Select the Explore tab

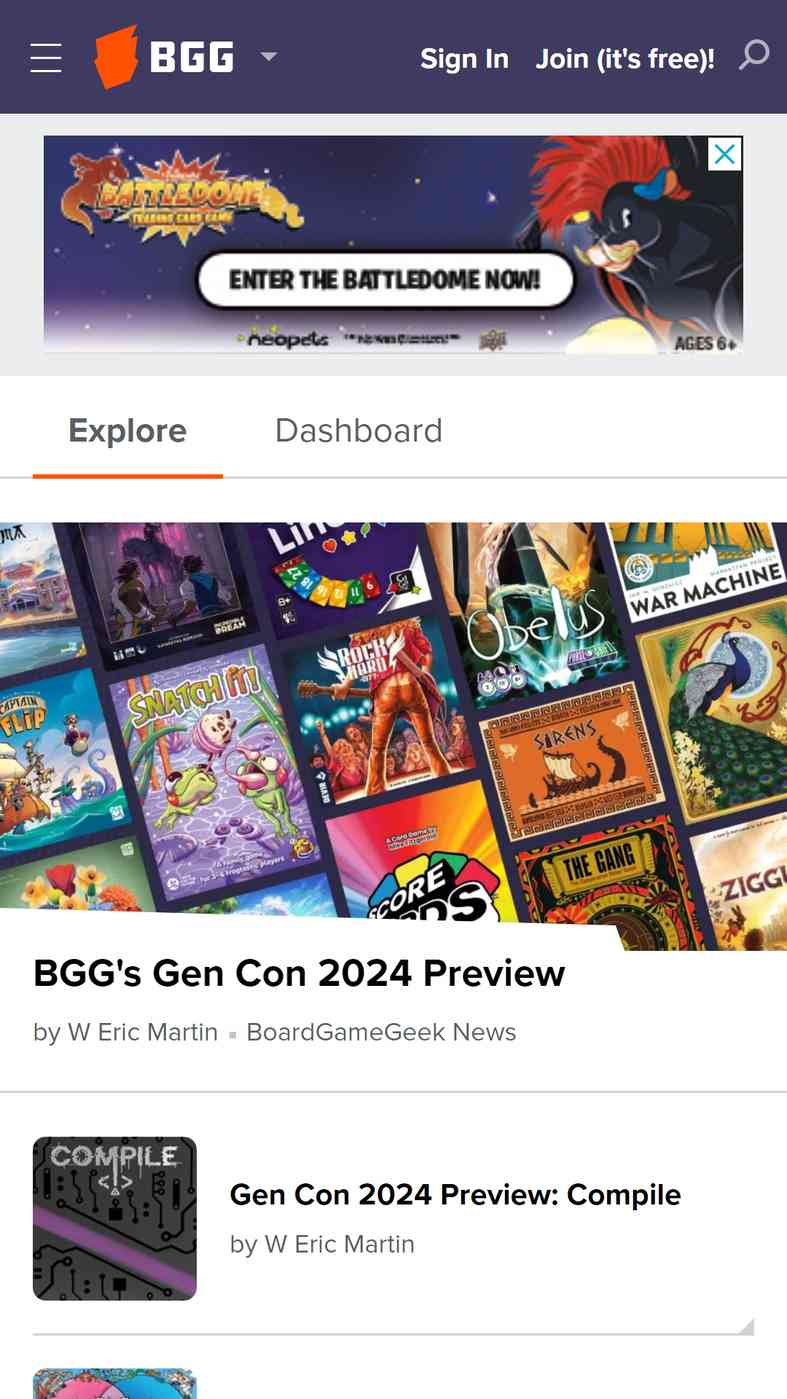(127, 431)
